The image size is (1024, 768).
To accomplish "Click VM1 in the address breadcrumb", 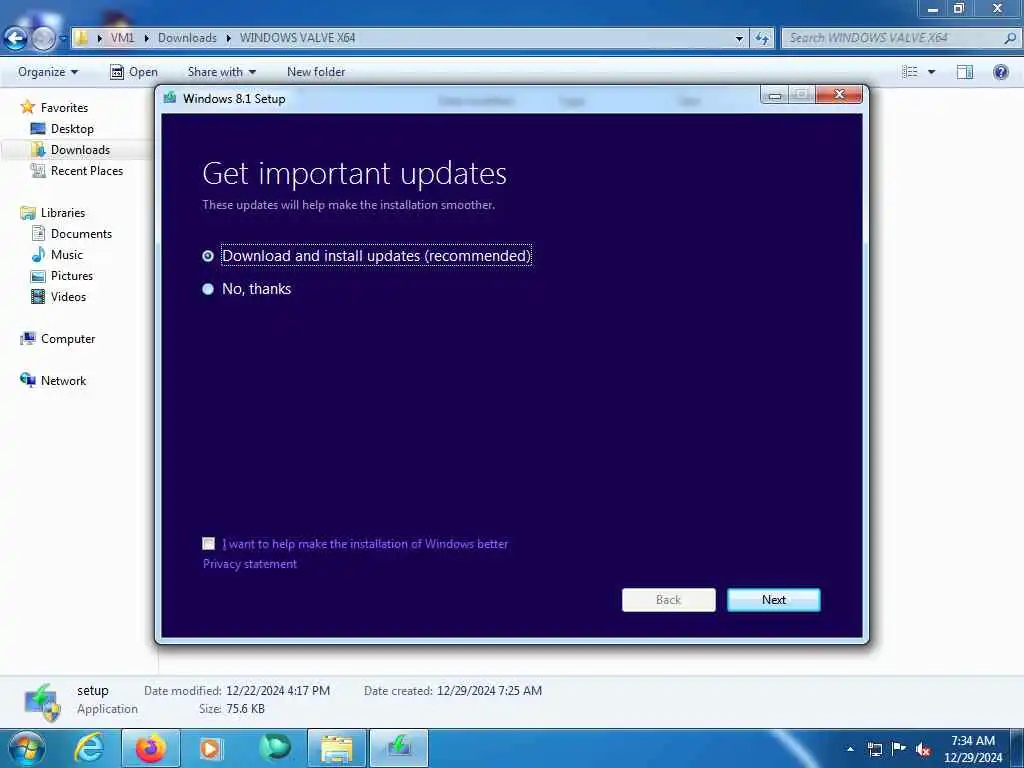I will pyautogui.click(x=122, y=38).
